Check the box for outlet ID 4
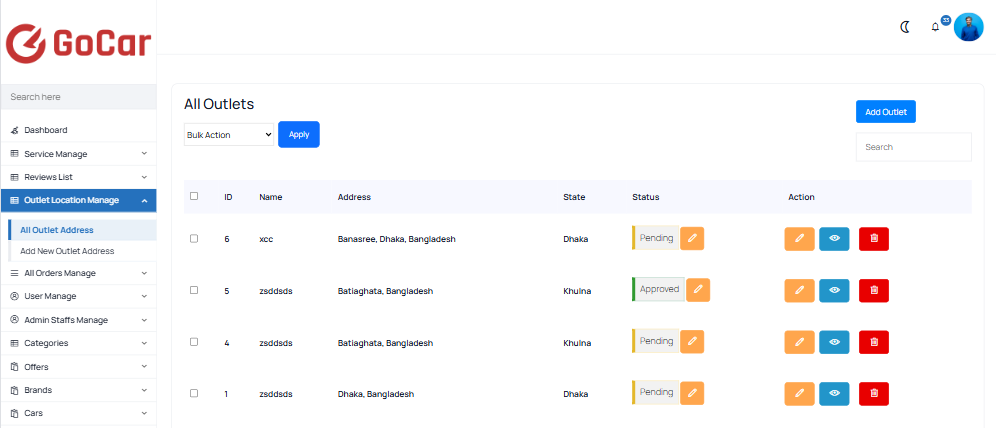The width and height of the screenshot is (996, 428). click(x=194, y=342)
